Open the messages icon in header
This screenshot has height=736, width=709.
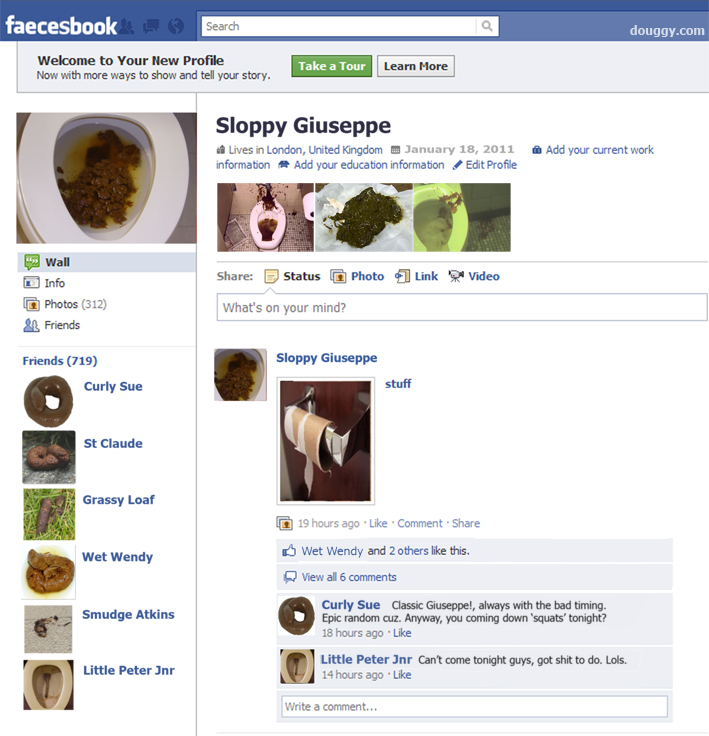coord(151,26)
